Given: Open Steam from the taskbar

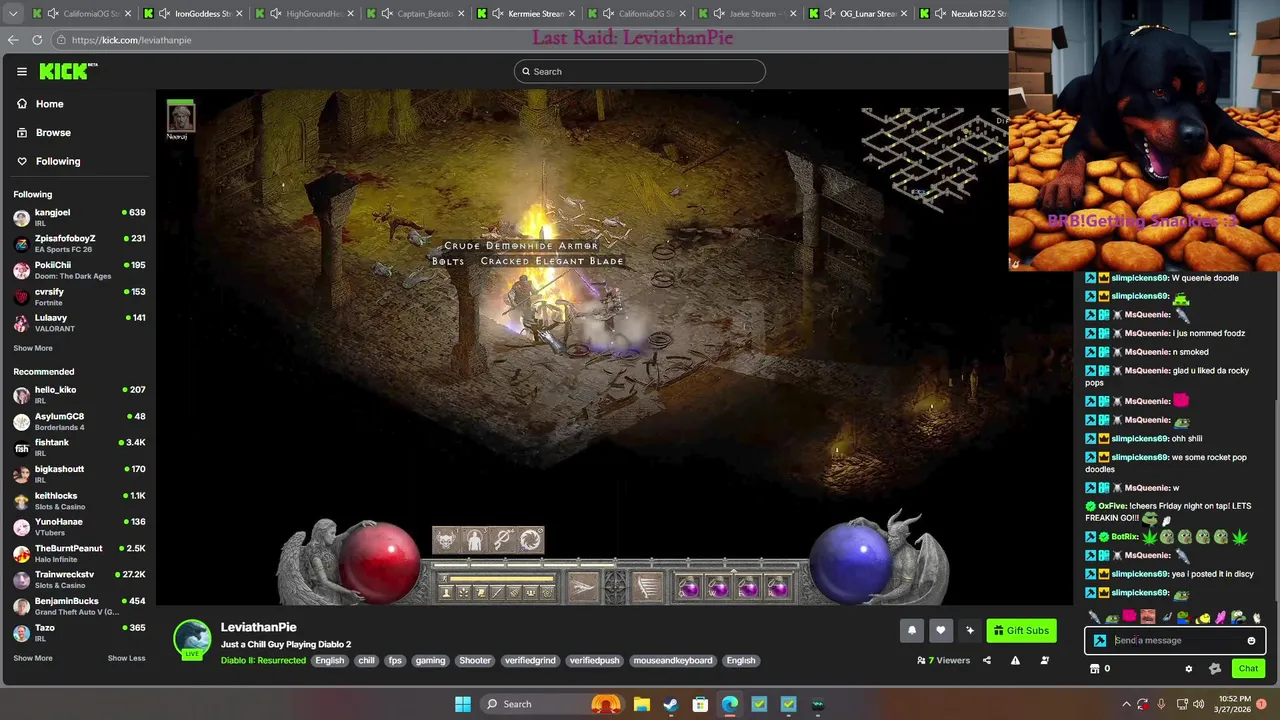Looking at the screenshot, I should (670, 704).
